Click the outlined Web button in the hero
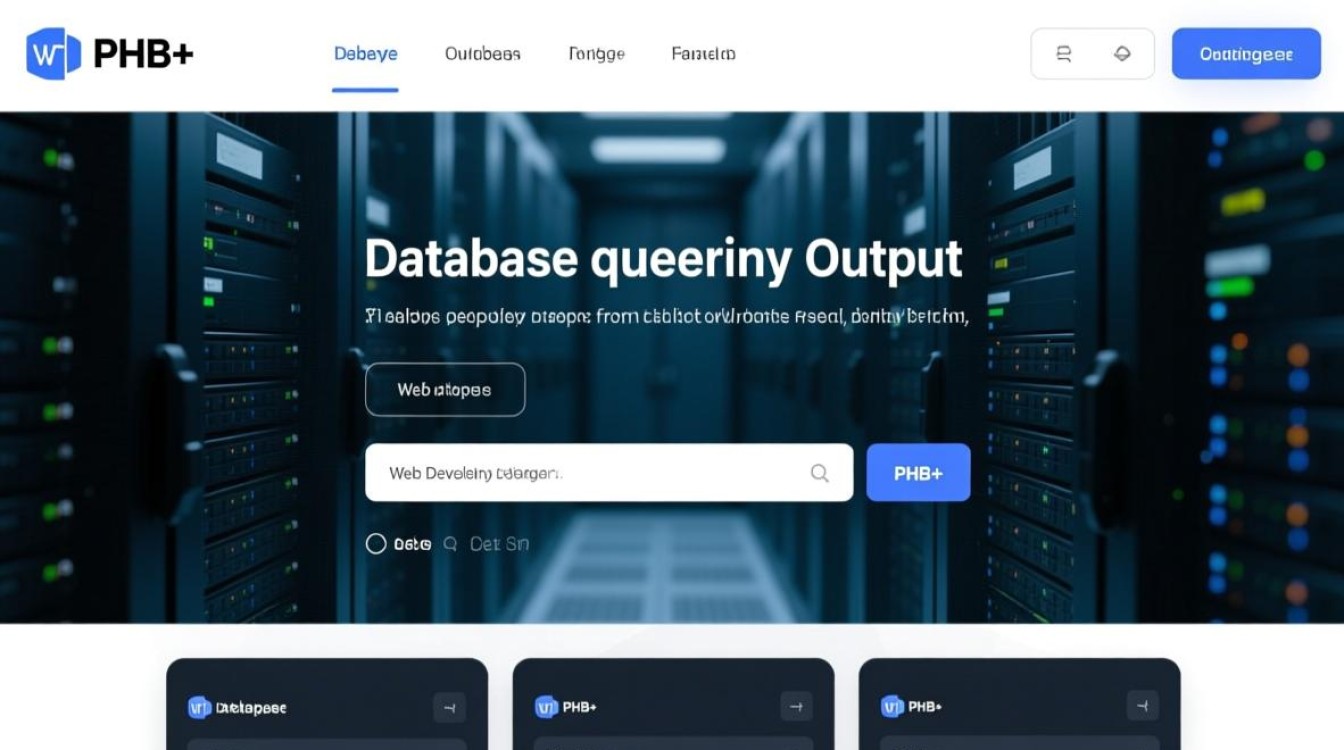Screen dimensions: 1344x750 coord(445,390)
